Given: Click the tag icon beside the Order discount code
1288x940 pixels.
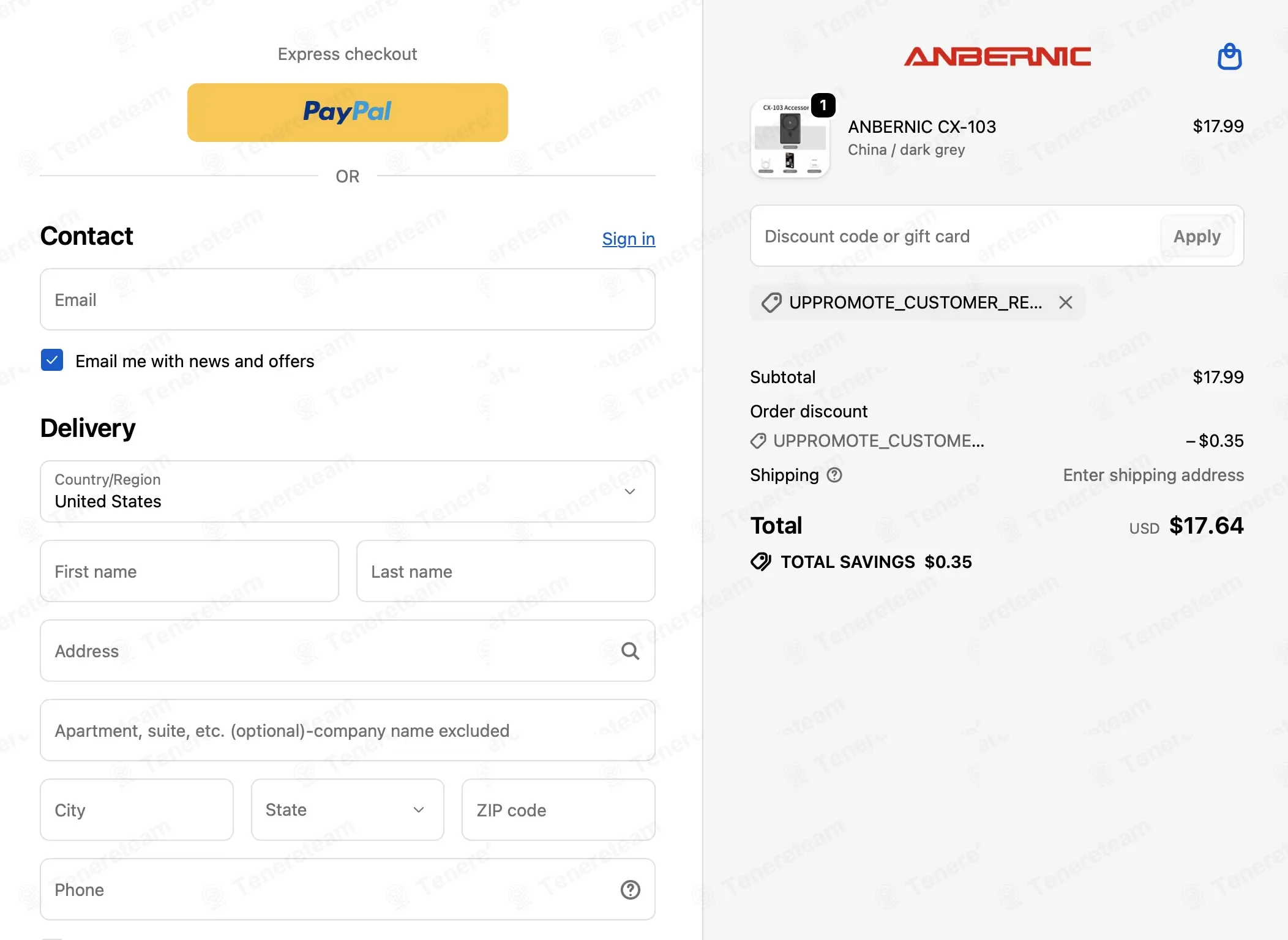Looking at the screenshot, I should pos(758,441).
